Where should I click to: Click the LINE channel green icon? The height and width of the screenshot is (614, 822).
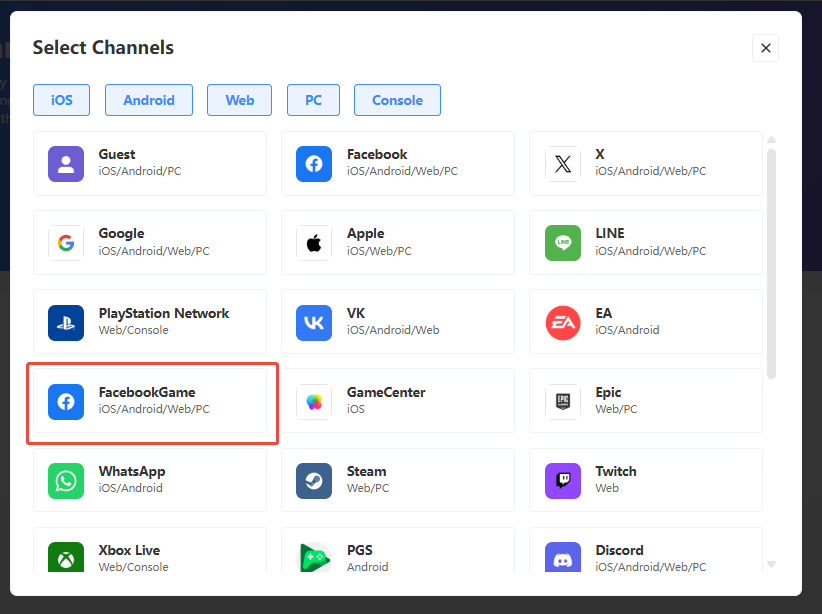[562, 242]
